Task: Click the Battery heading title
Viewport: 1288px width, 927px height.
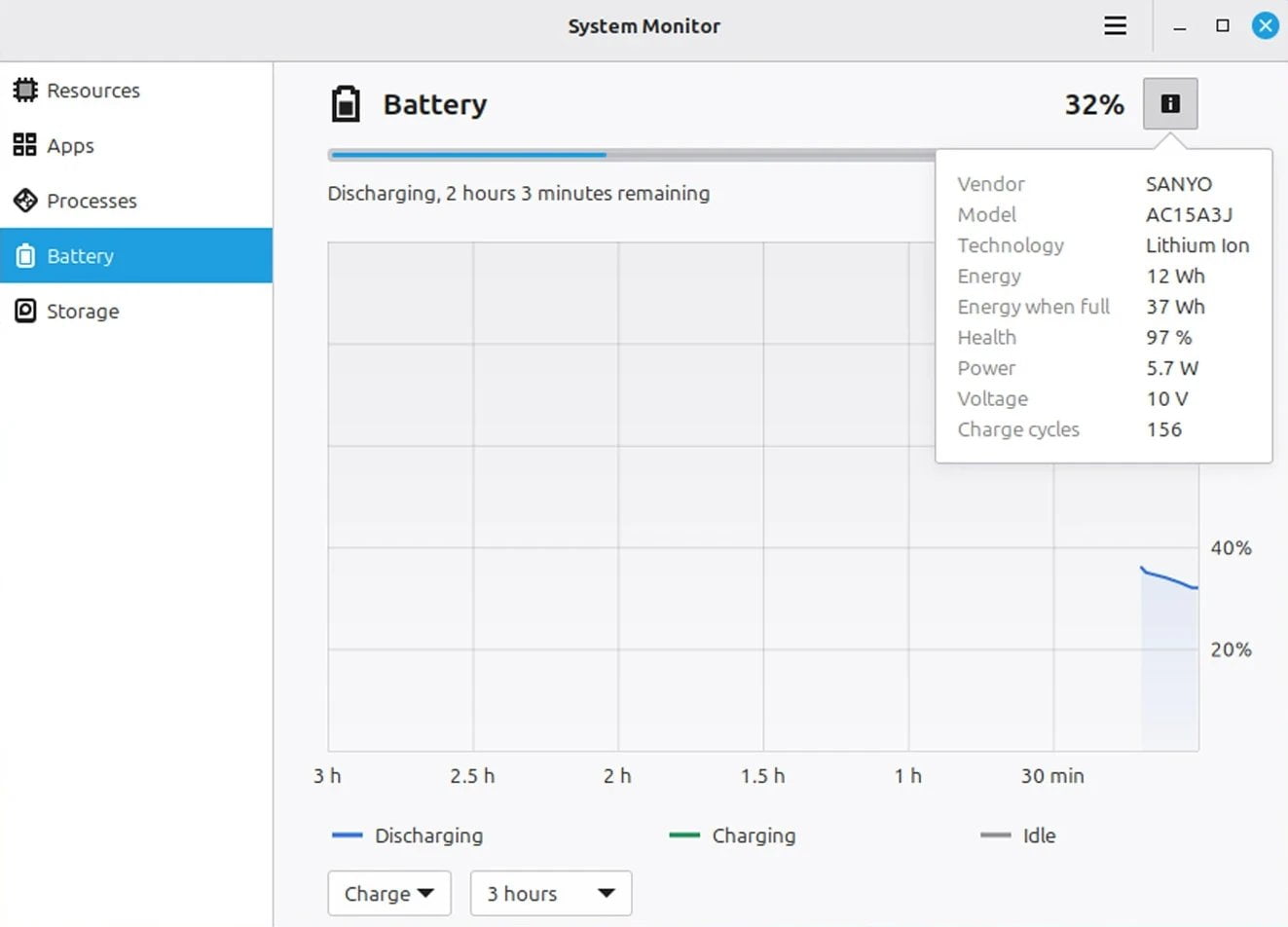Action: tap(435, 104)
